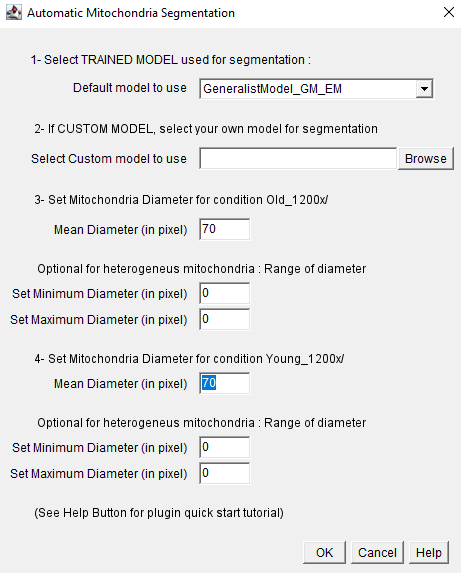Select the GeneralistModel_GM_EM combo box
The height and width of the screenshot is (573, 461).
pyautogui.click(x=316, y=89)
